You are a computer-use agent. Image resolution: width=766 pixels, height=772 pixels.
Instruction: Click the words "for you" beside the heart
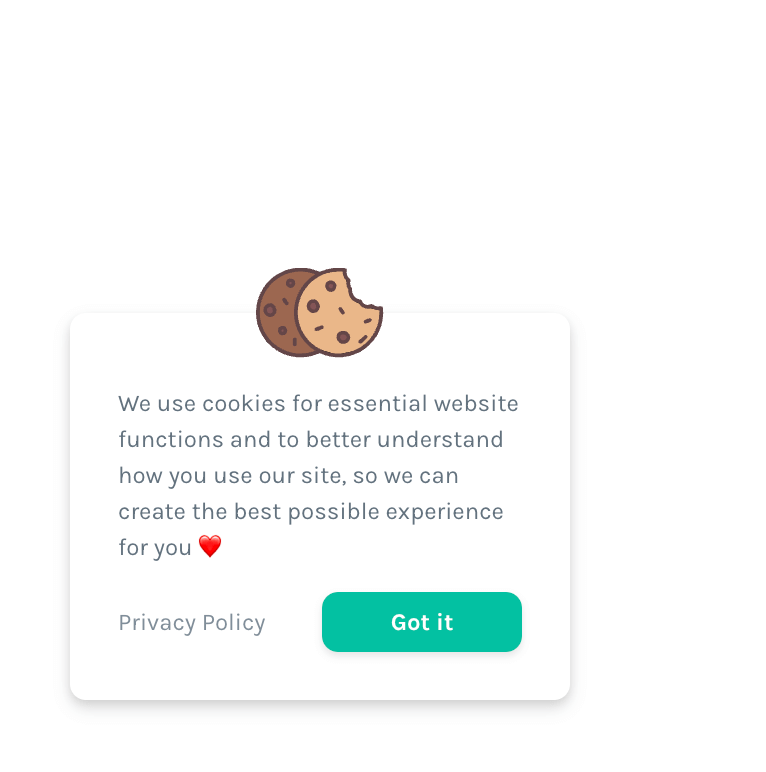click(154, 548)
